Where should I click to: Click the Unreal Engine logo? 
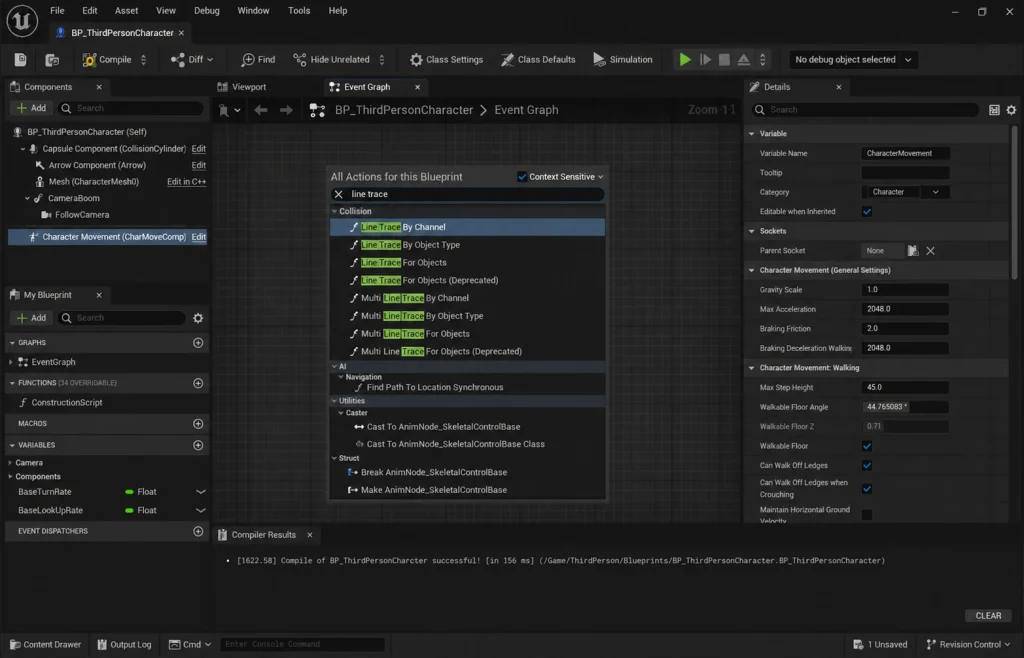tap(22, 20)
